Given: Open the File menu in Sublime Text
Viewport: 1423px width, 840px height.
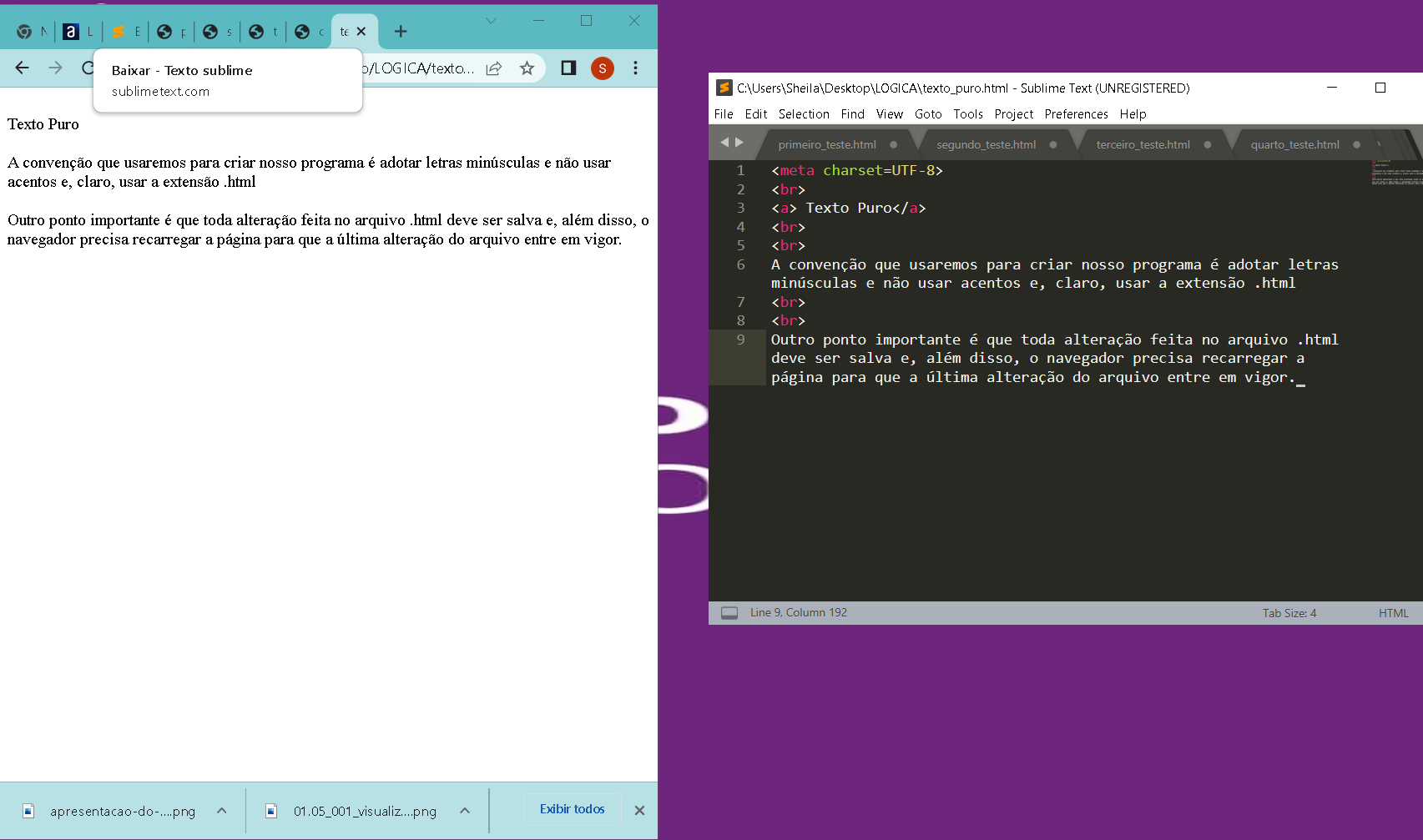Looking at the screenshot, I should pyautogui.click(x=724, y=114).
